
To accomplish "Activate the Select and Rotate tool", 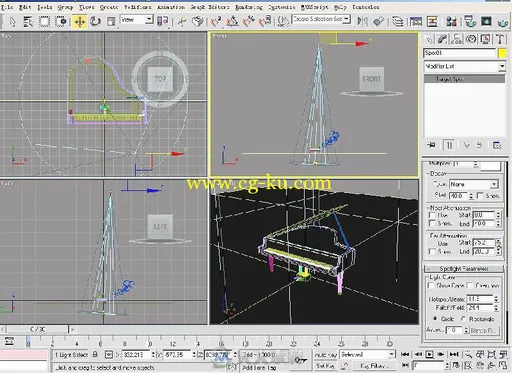I will tap(95, 22).
